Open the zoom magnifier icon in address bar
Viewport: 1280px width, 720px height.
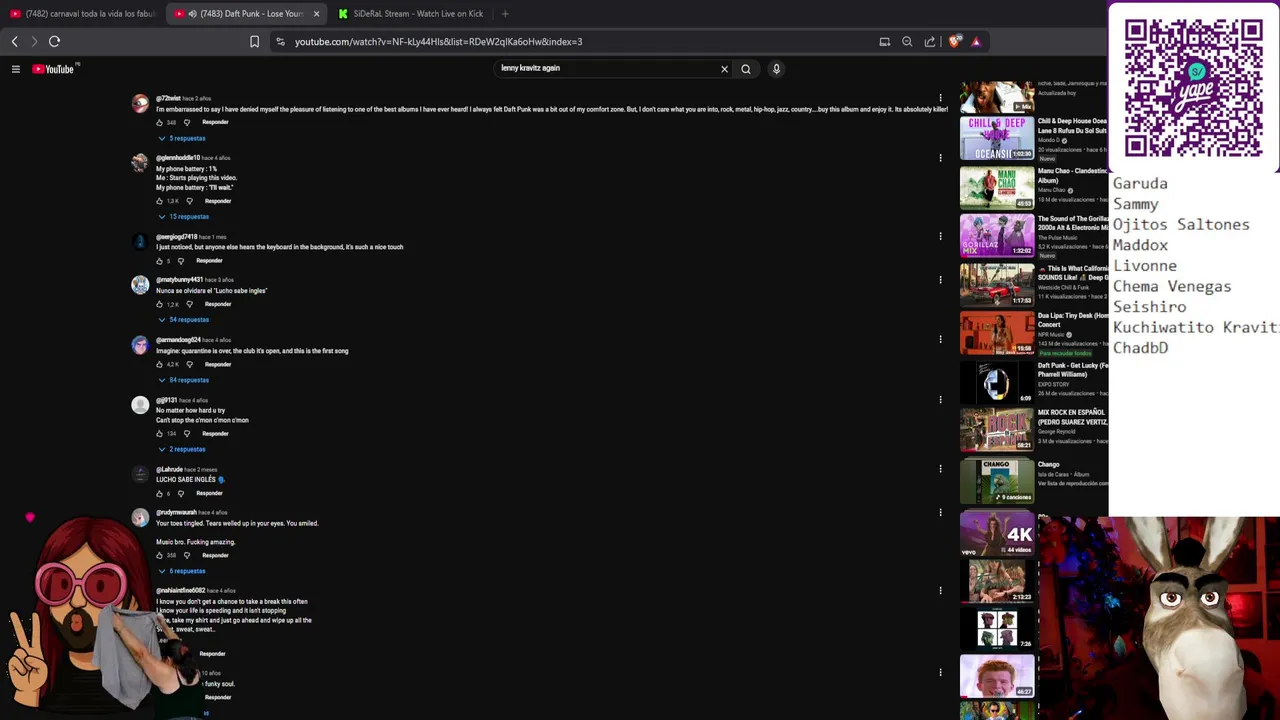coord(907,42)
